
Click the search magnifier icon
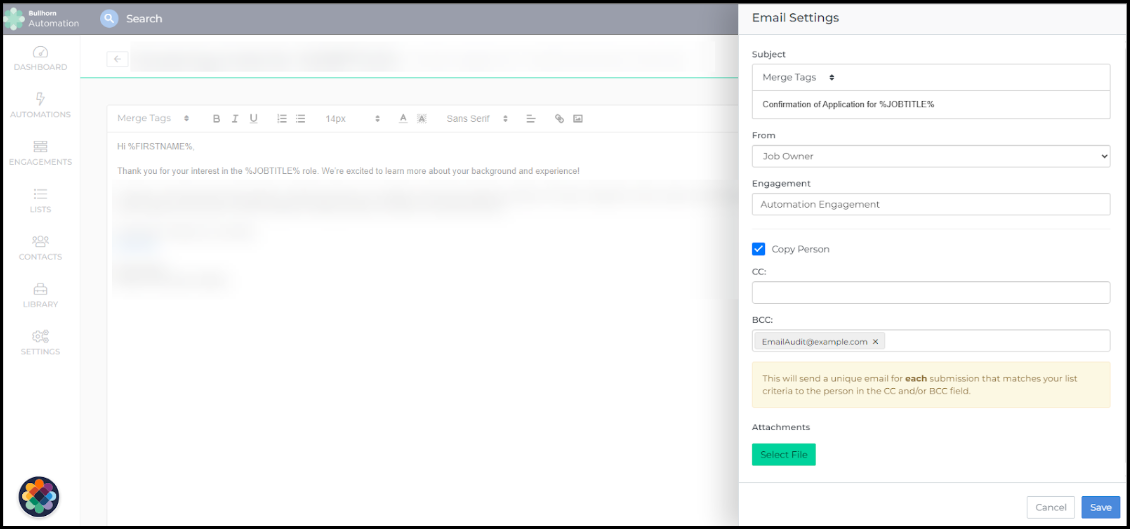pyautogui.click(x=109, y=18)
